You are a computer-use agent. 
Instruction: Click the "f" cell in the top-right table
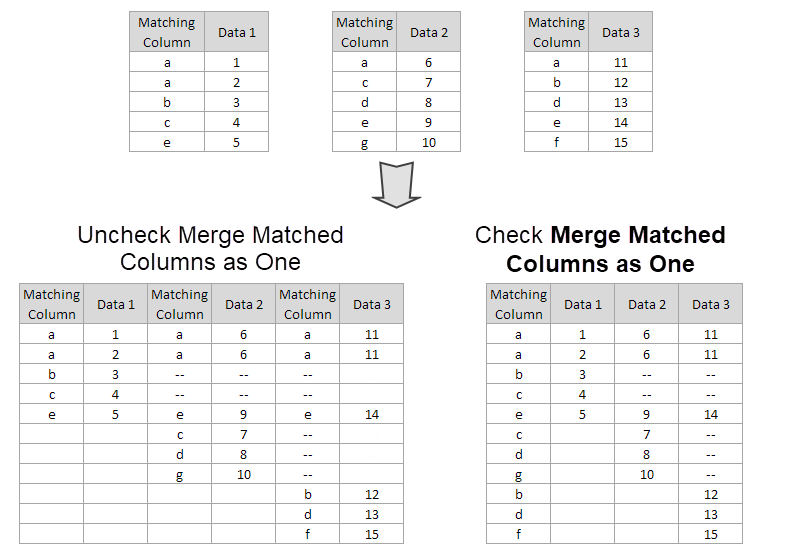(x=557, y=142)
